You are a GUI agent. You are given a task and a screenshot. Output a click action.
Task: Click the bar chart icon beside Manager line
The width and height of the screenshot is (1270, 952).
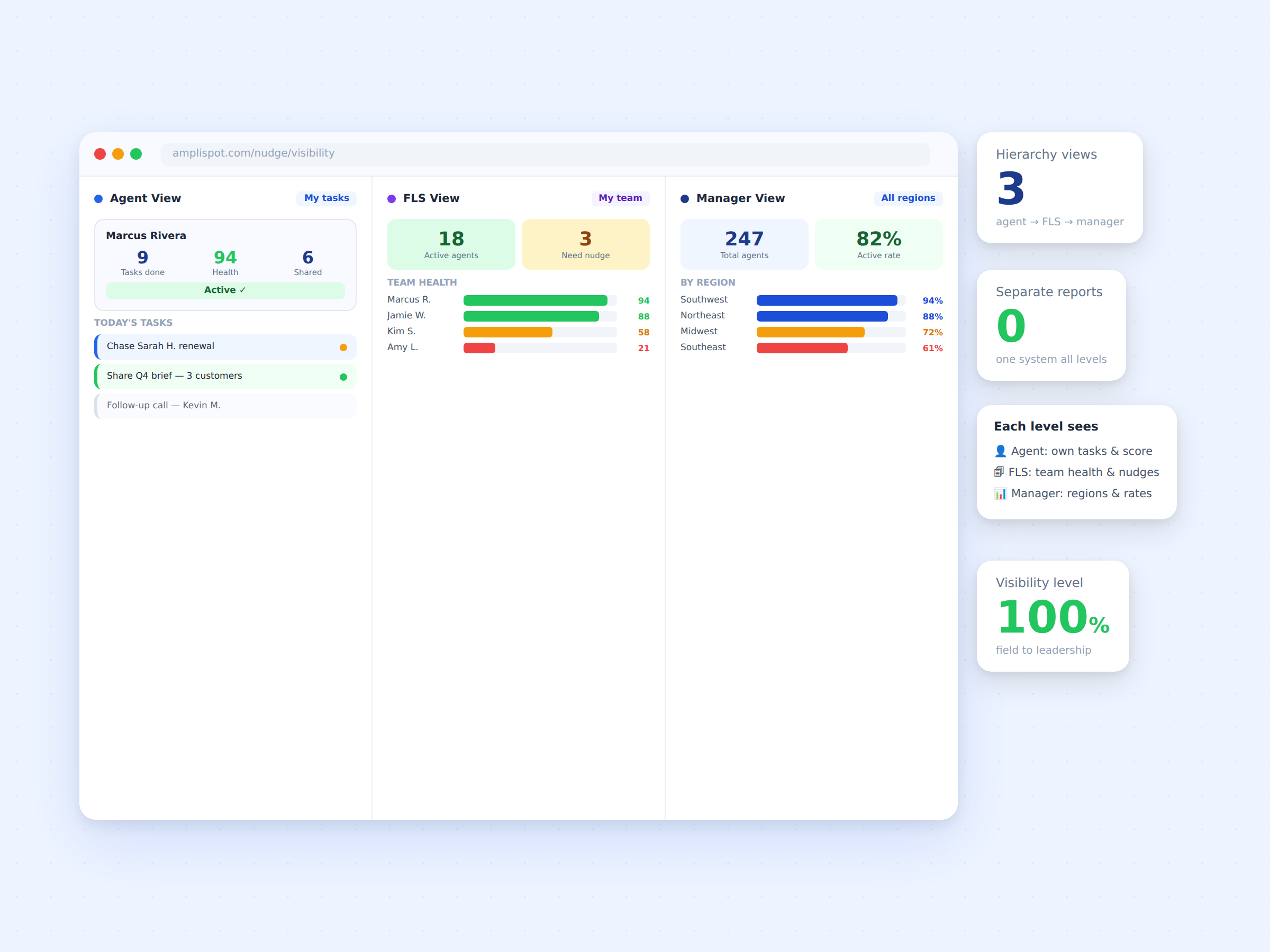1000,493
